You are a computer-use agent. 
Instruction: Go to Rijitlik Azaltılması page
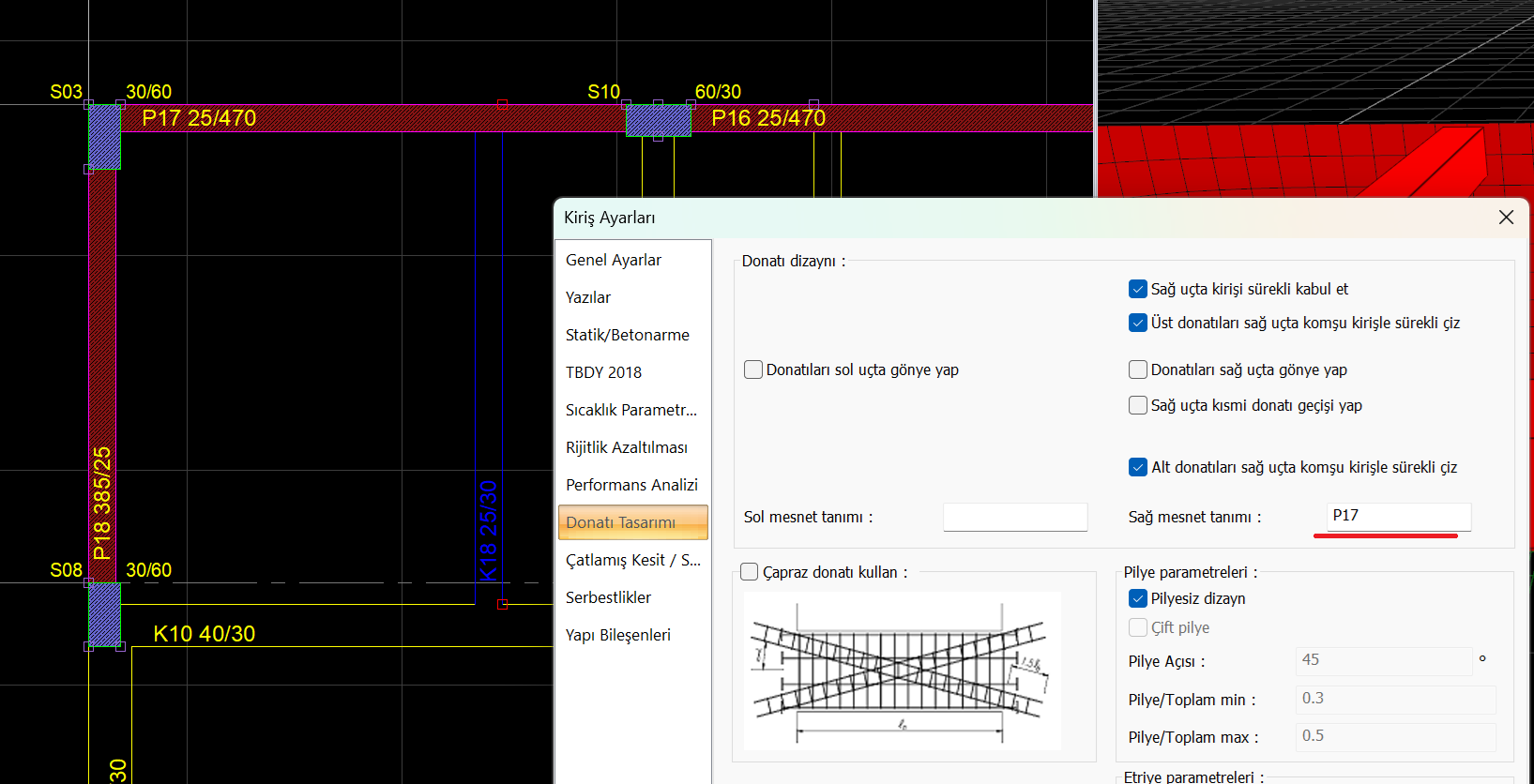pyautogui.click(x=626, y=447)
